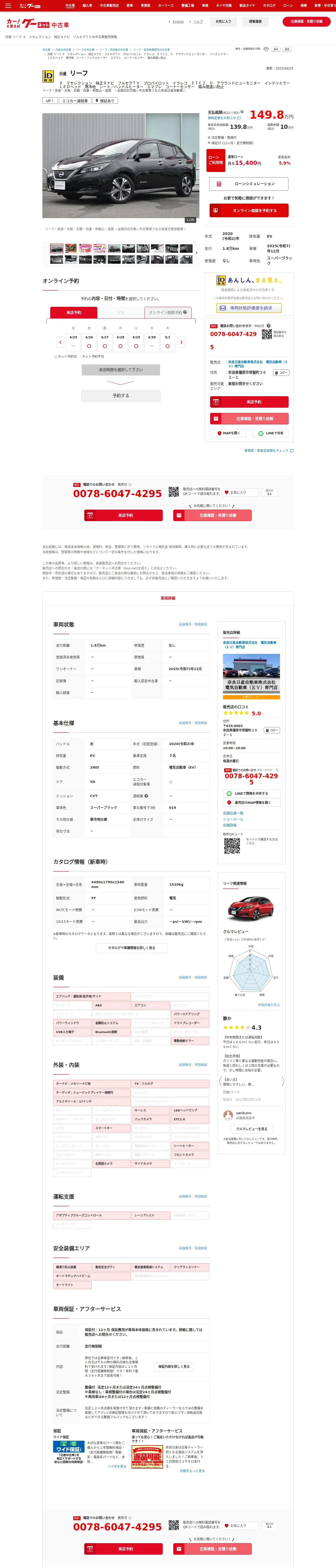Screen dimensions: 336x1568
Task: Click the 予約する submit button
Action: (x=121, y=396)
